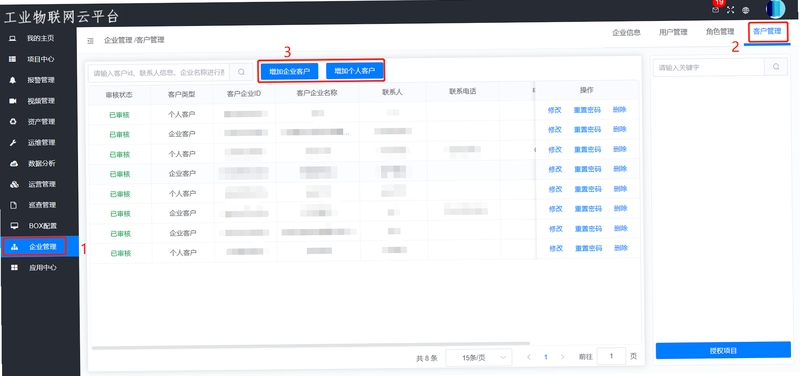Click 重置密码 in the first table row

pyautogui.click(x=587, y=110)
